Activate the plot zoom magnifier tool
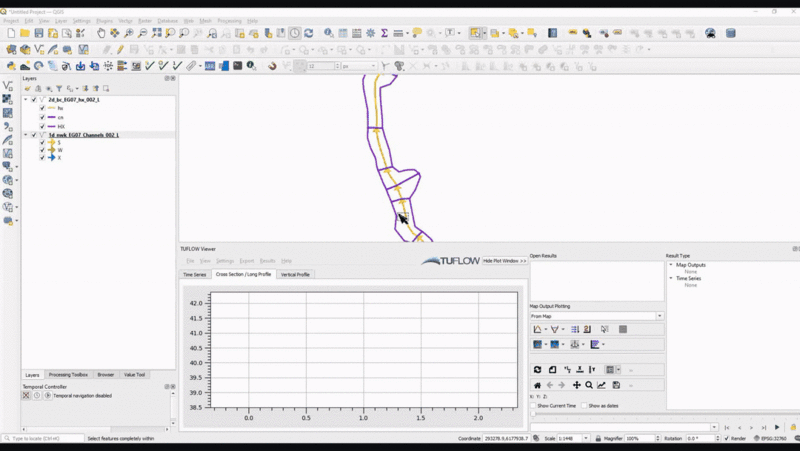Image resolution: width=800 pixels, height=451 pixels. click(589, 385)
